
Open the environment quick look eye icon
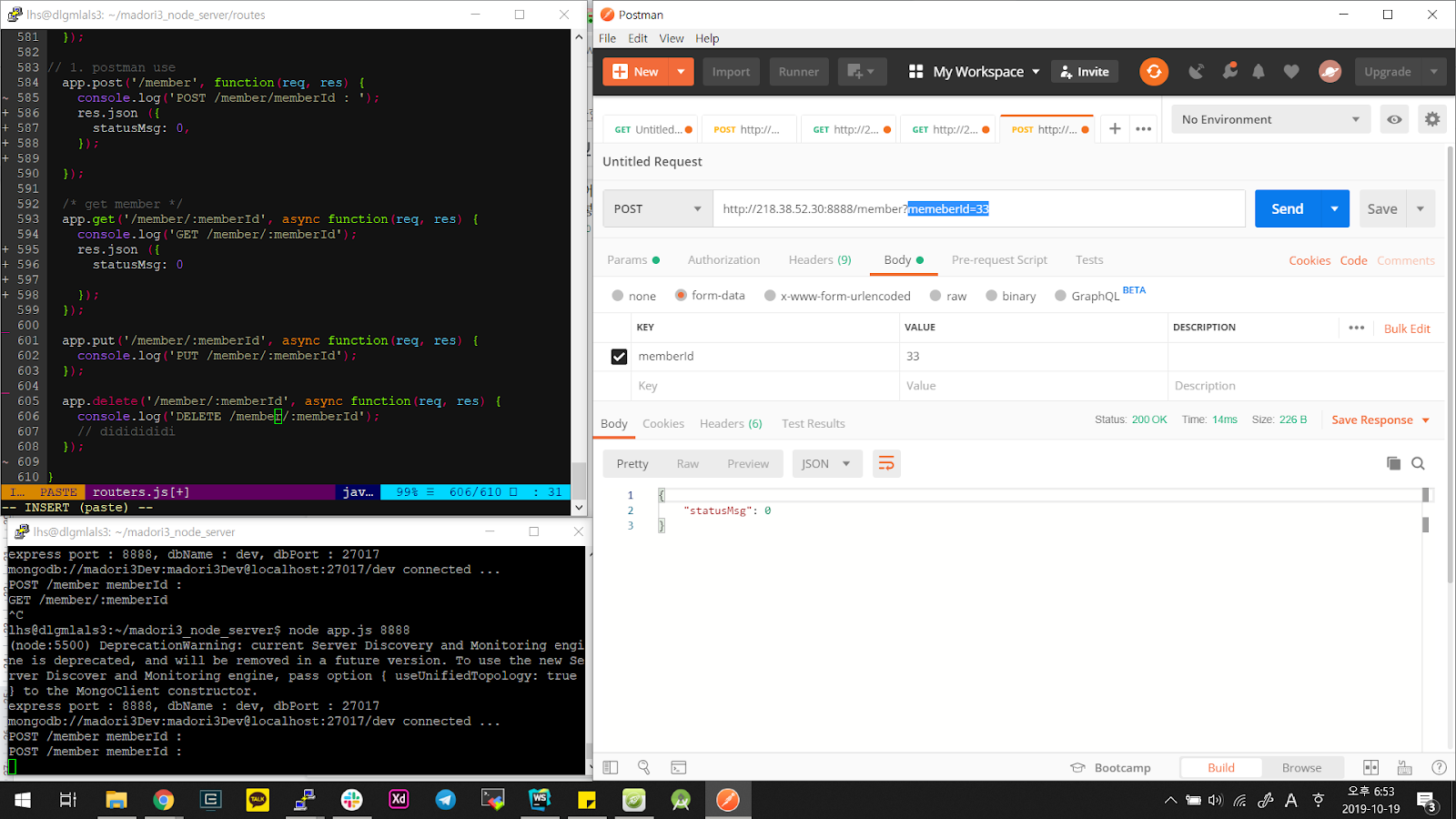pyautogui.click(x=1394, y=119)
